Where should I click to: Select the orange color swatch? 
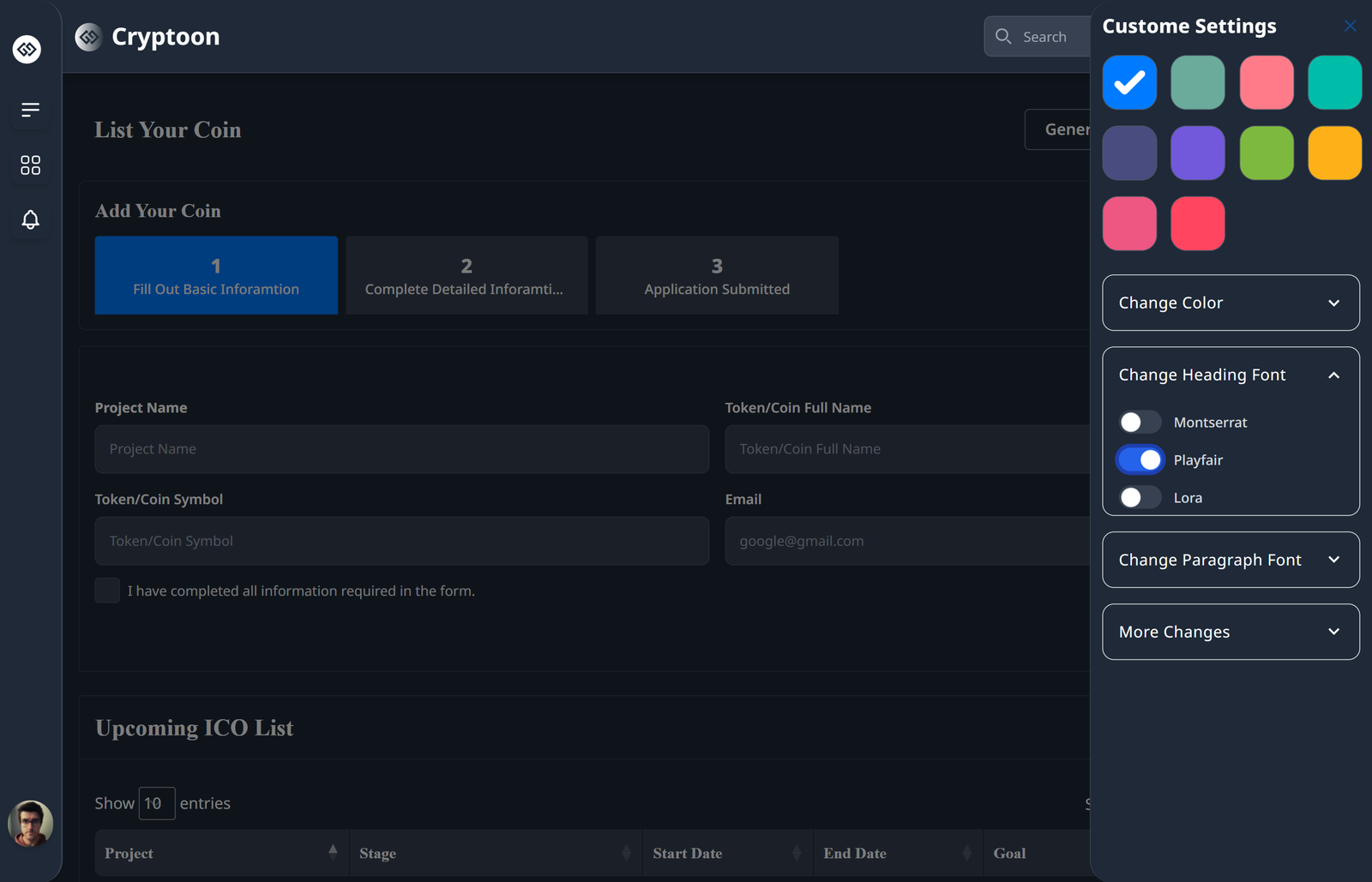coord(1334,153)
